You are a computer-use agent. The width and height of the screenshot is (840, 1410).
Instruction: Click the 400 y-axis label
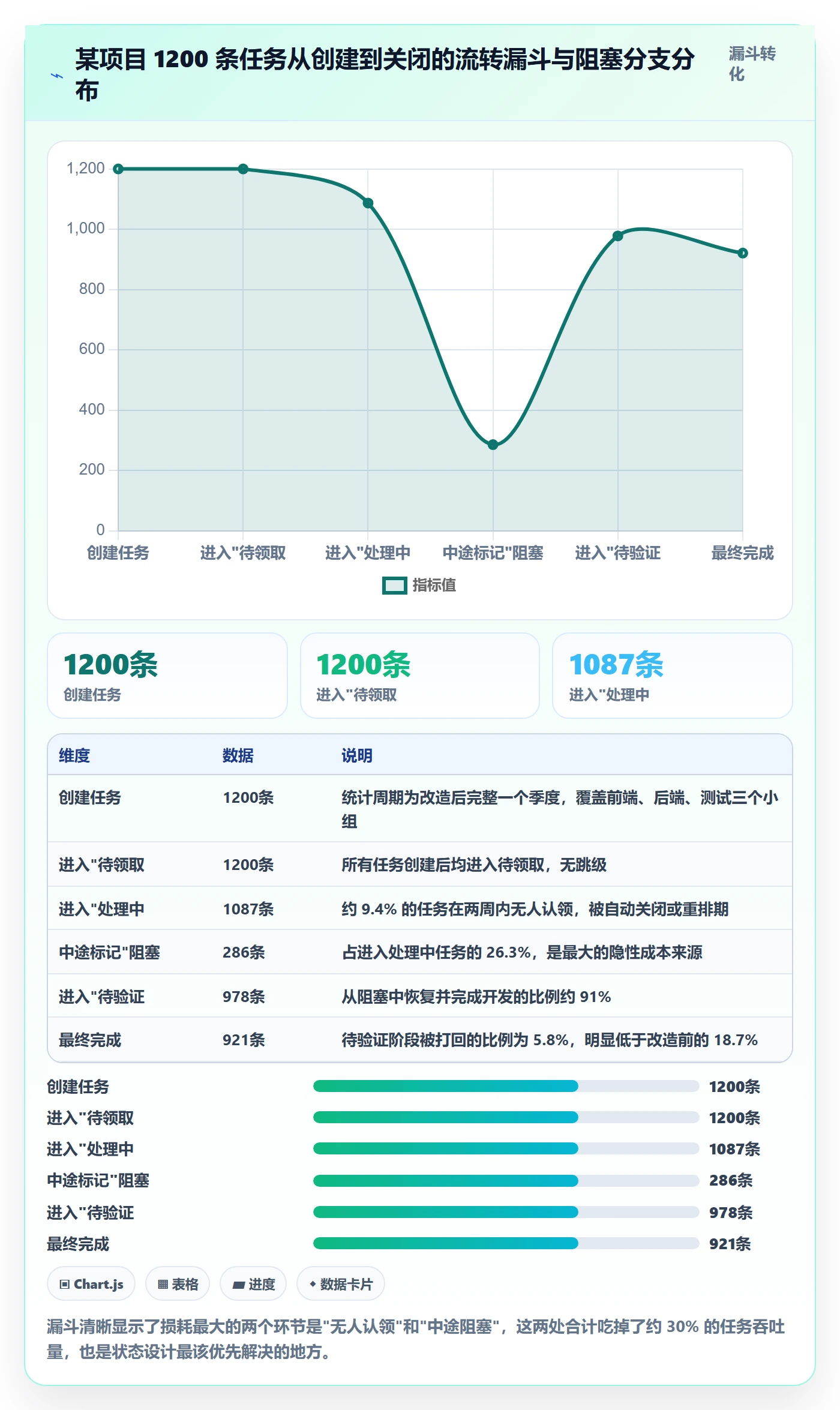(92, 410)
